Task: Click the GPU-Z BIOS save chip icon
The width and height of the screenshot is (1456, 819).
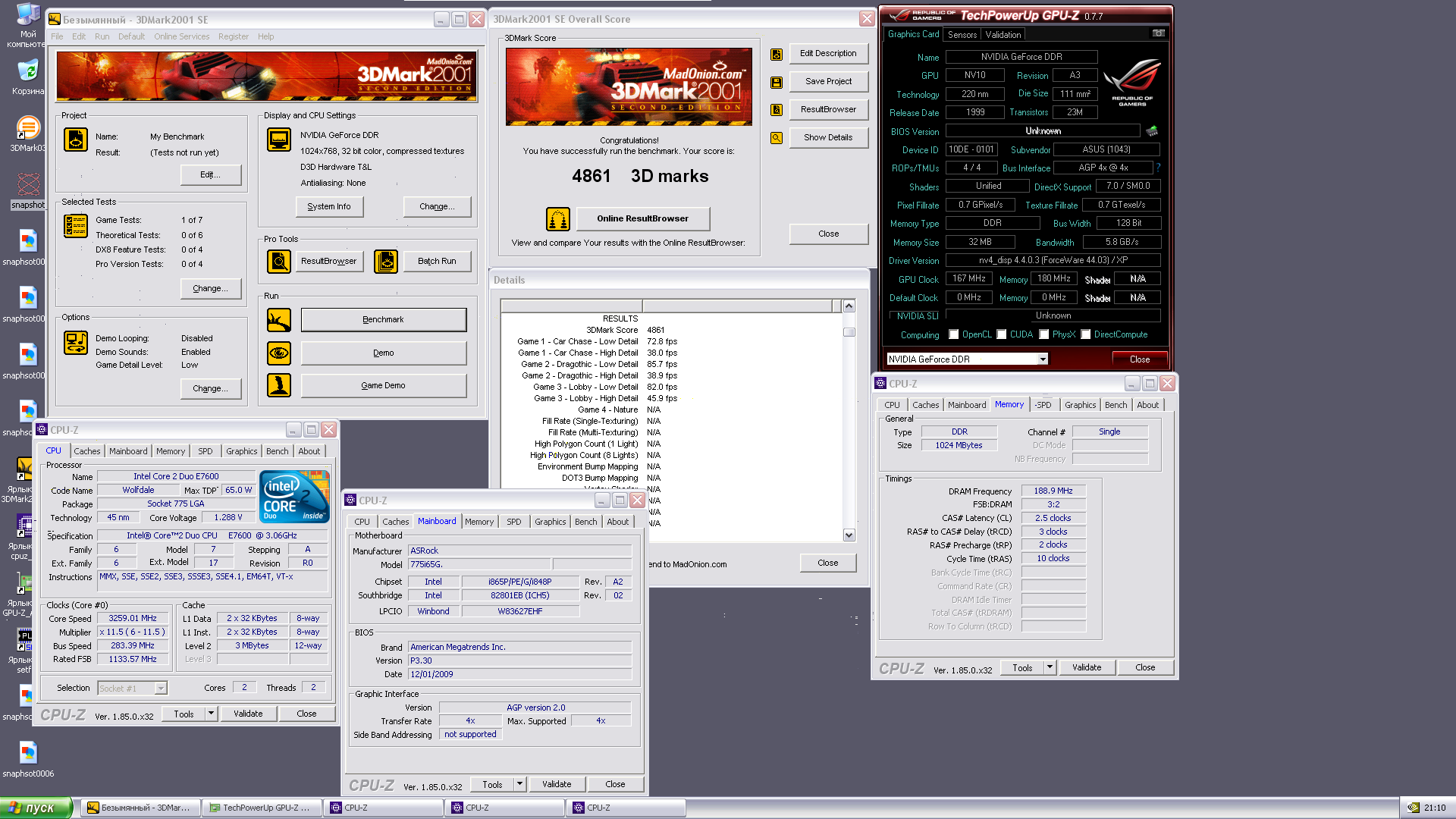Action: point(1152,131)
